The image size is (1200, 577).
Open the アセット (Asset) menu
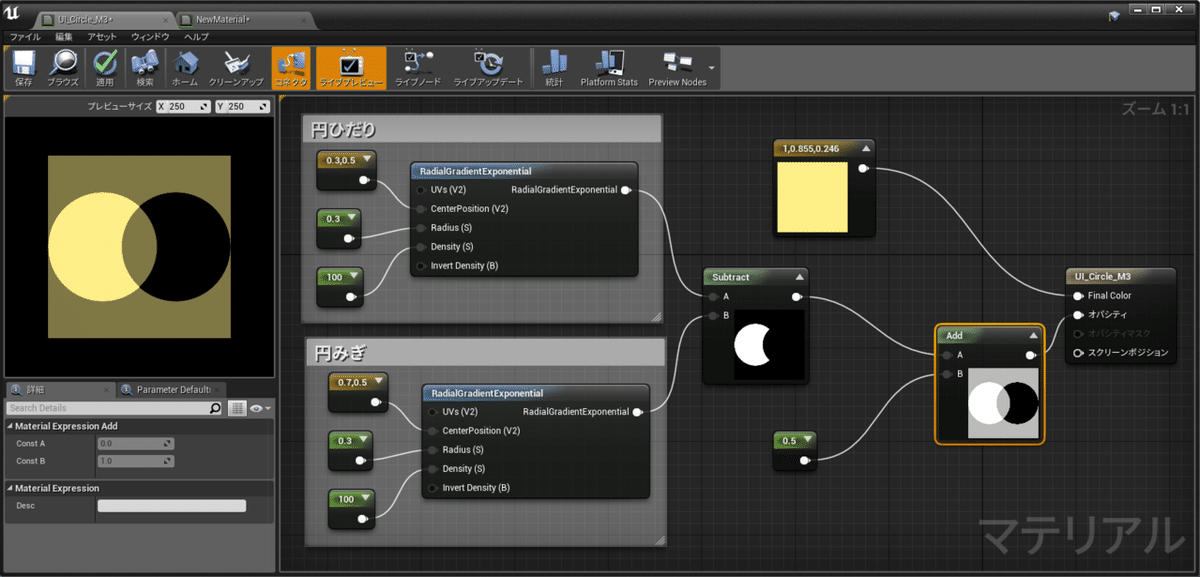[x=102, y=36]
